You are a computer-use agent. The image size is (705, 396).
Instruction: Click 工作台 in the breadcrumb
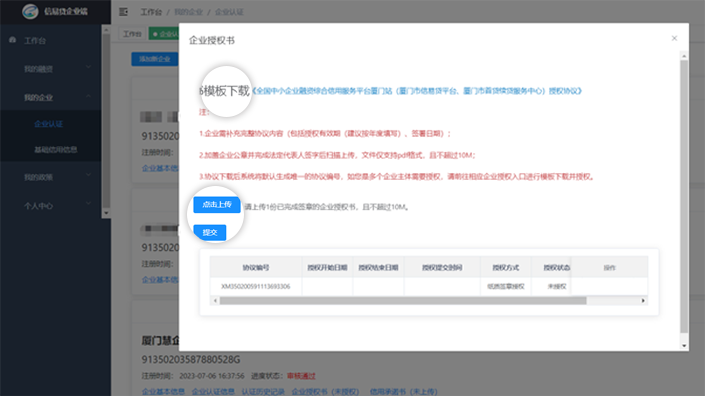[x=151, y=12]
